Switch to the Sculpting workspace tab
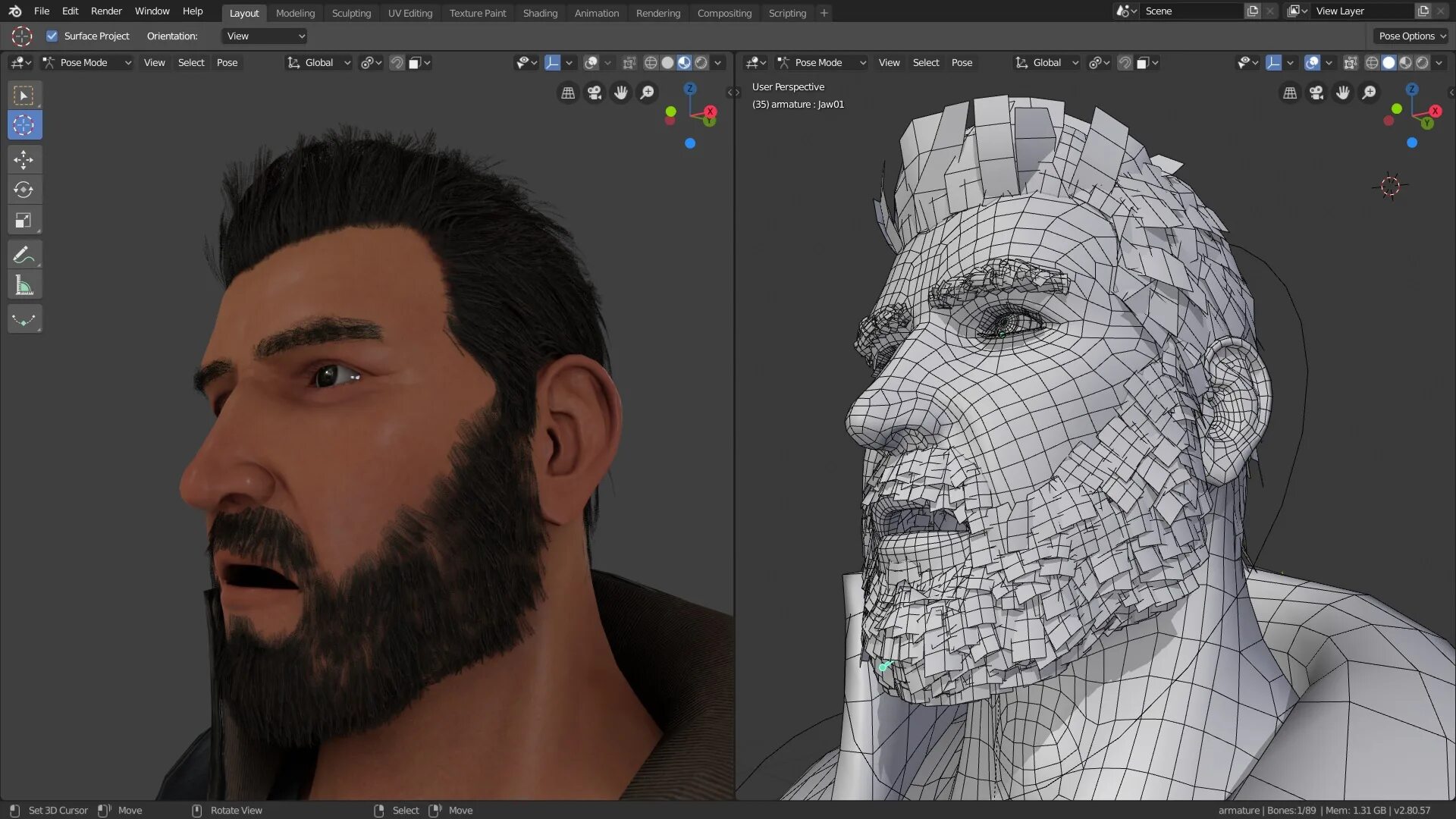 click(x=352, y=13)
